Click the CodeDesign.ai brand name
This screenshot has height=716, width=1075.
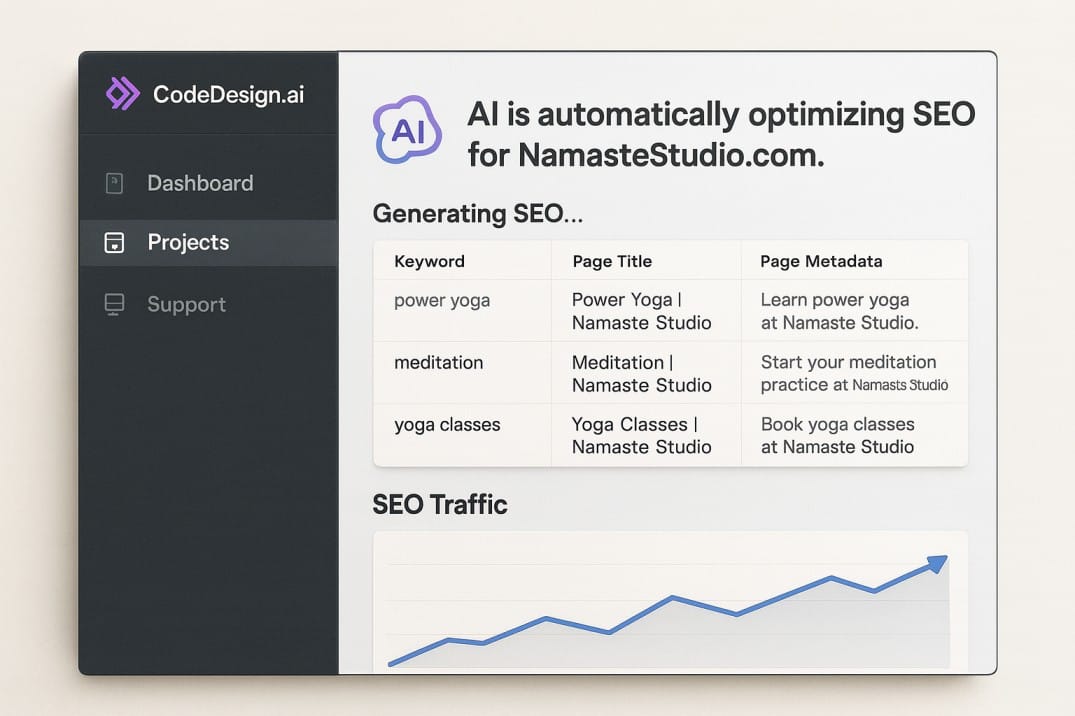228,95
